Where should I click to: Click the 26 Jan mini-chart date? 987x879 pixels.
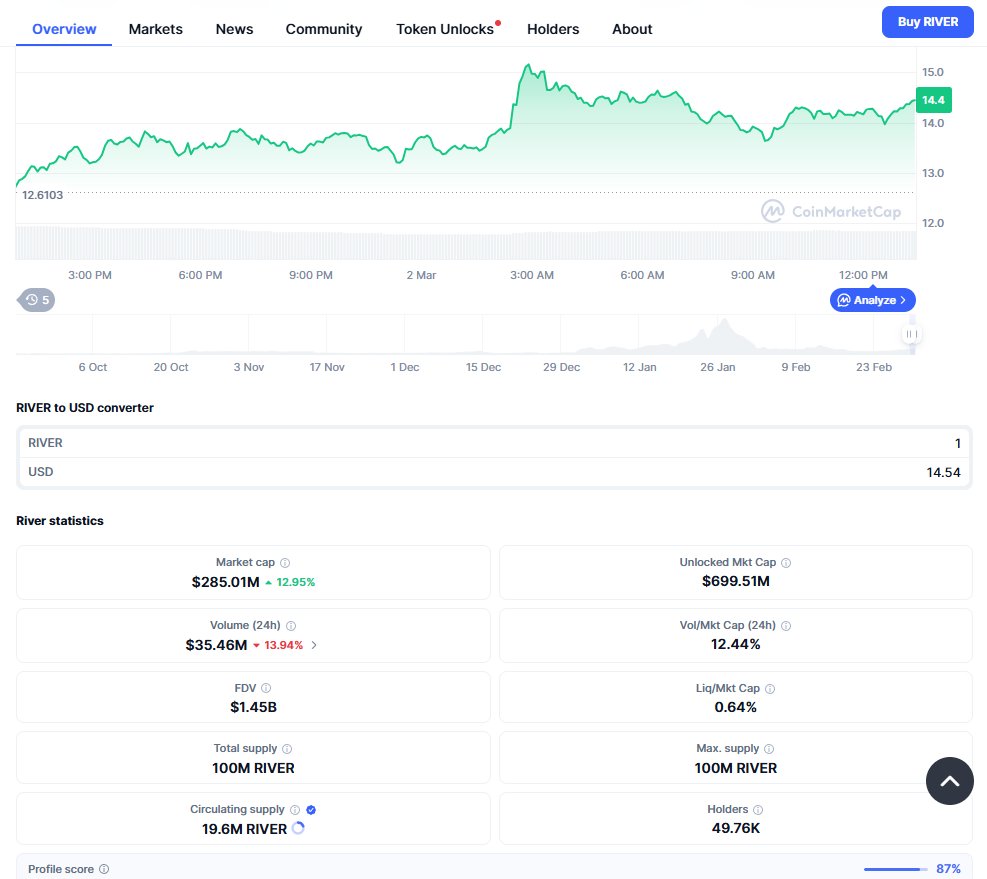(718, 367)
